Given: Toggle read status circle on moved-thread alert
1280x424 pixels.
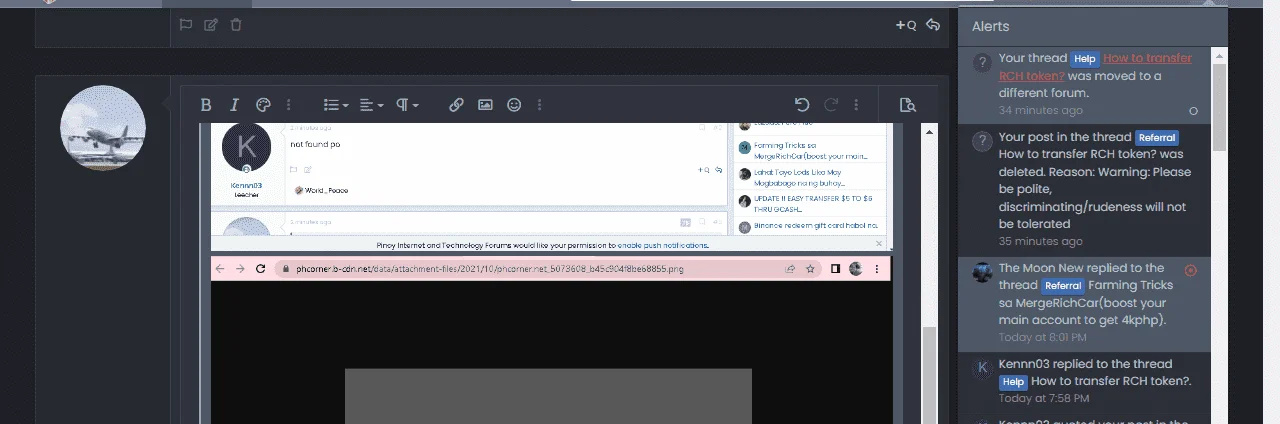Looking at the screenshot, I should (x=1193, y=111).
